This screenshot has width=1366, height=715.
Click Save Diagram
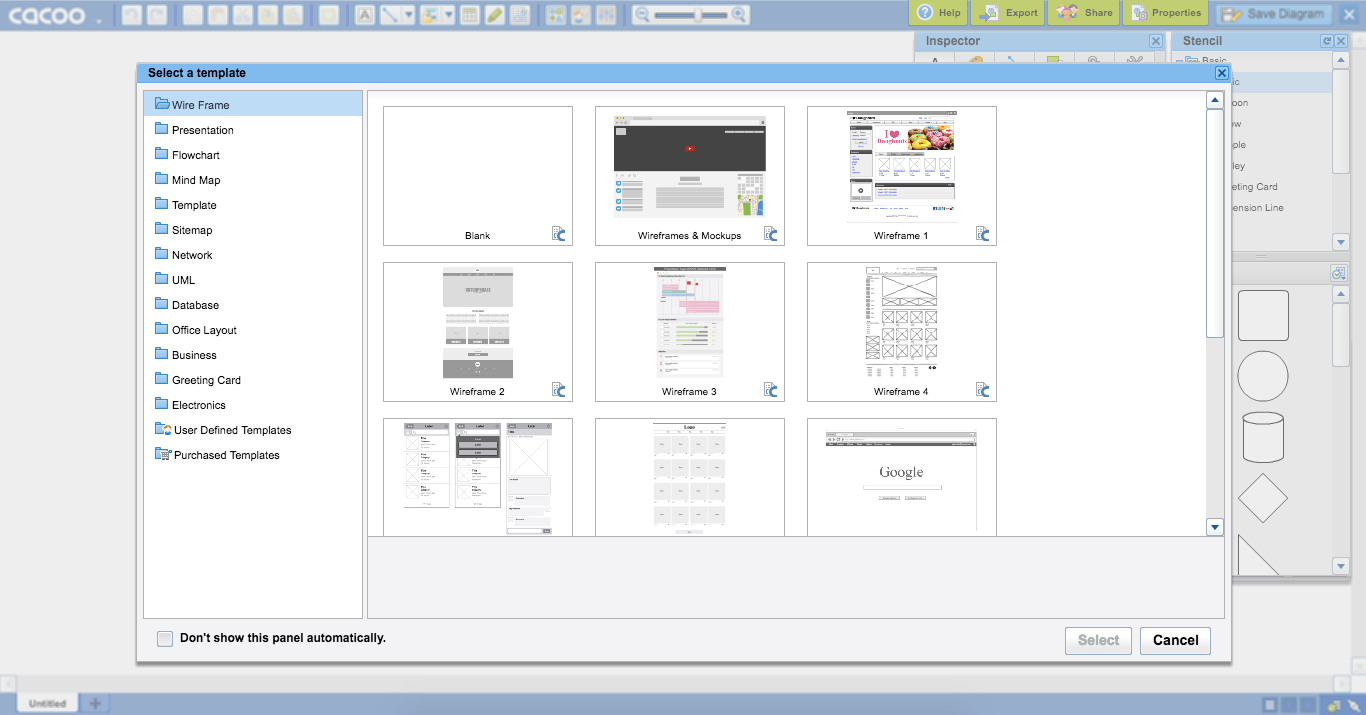tap(1274, 14)
